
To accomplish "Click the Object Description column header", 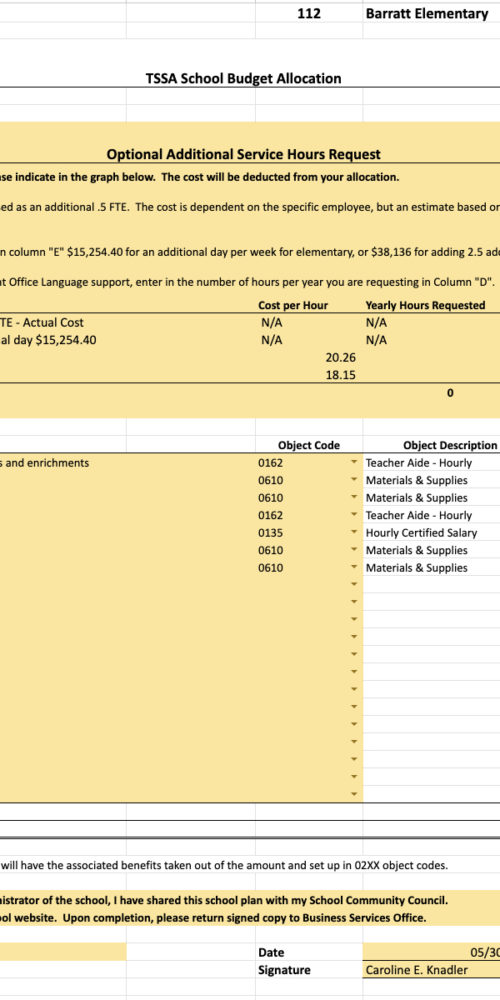I will (x=431, y=445).
